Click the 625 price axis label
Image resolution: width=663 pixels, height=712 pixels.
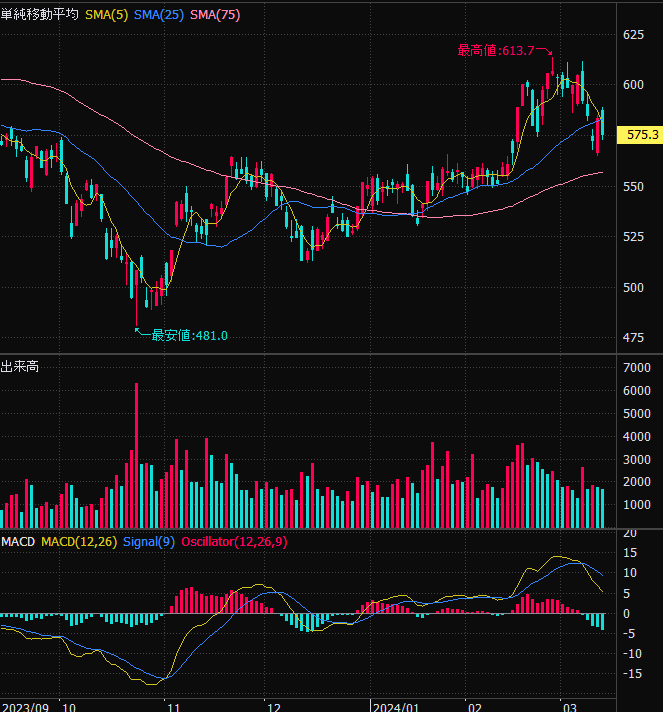point(633,35)
